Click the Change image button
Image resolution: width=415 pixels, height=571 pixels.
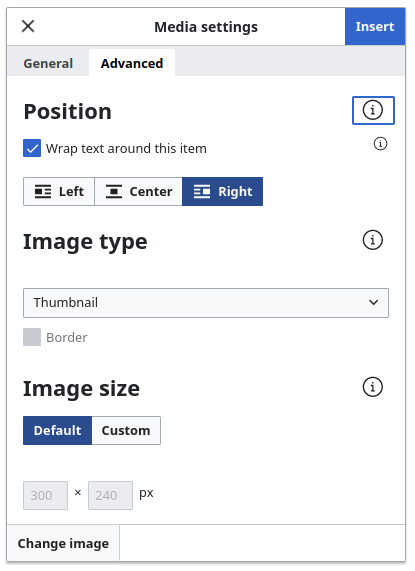point(63,543)
